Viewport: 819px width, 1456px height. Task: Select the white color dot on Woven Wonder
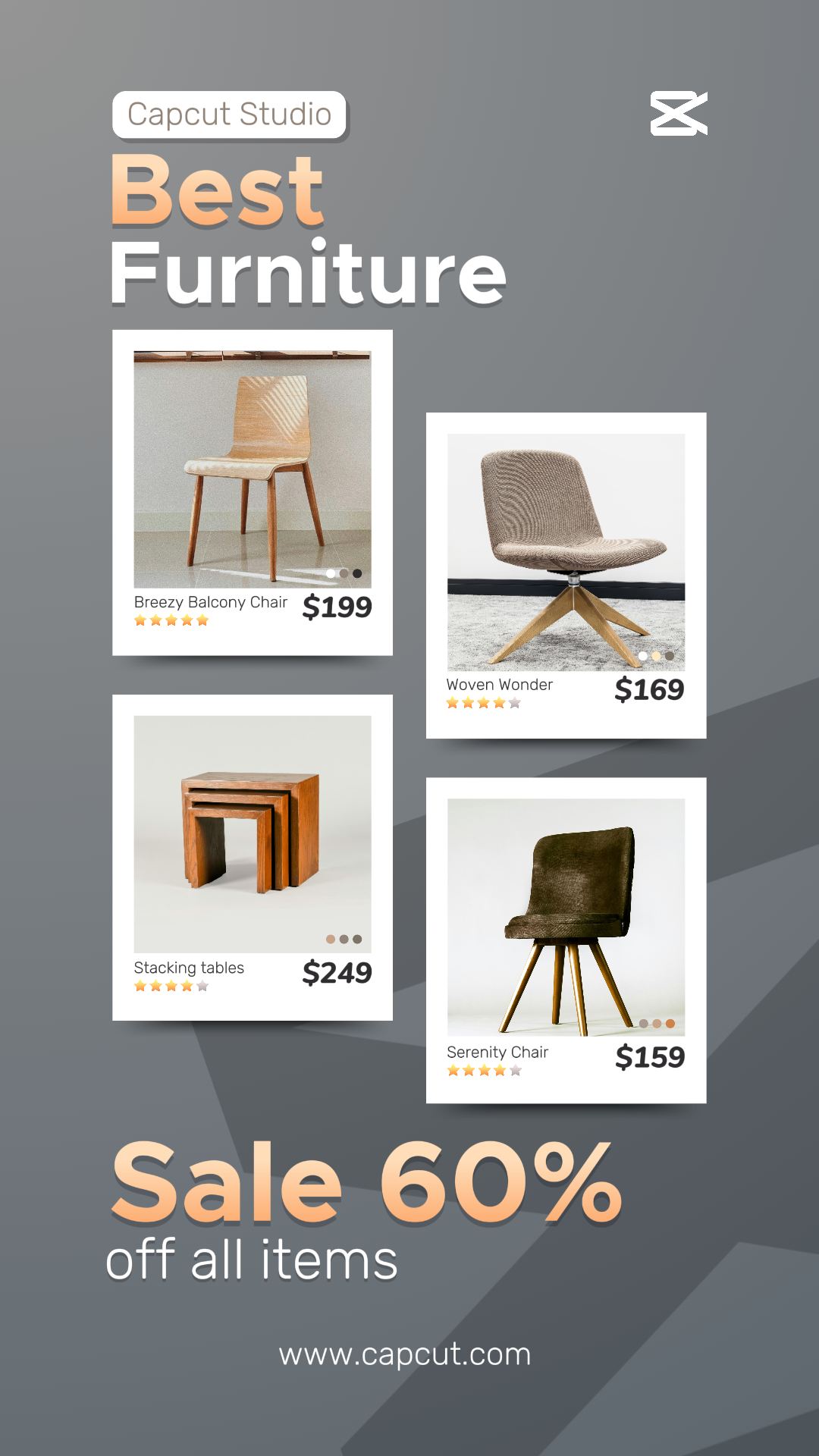[x=643, y=656]
